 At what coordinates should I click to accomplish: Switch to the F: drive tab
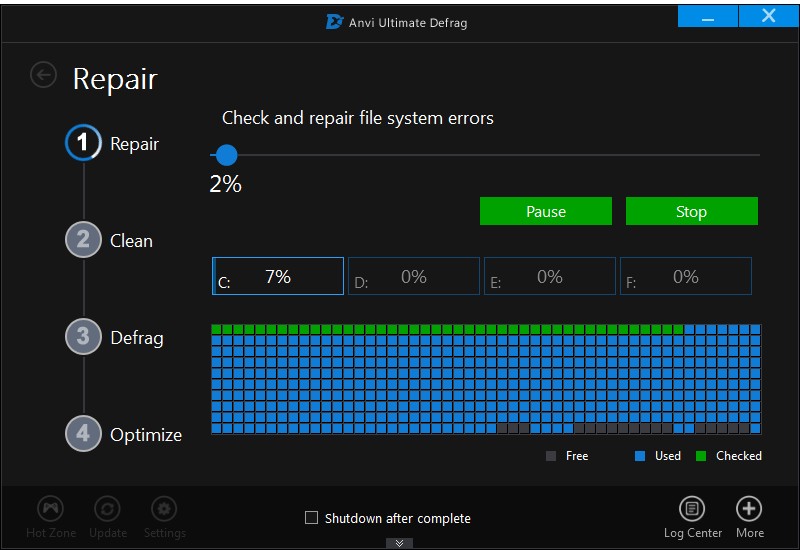(686, 277)
